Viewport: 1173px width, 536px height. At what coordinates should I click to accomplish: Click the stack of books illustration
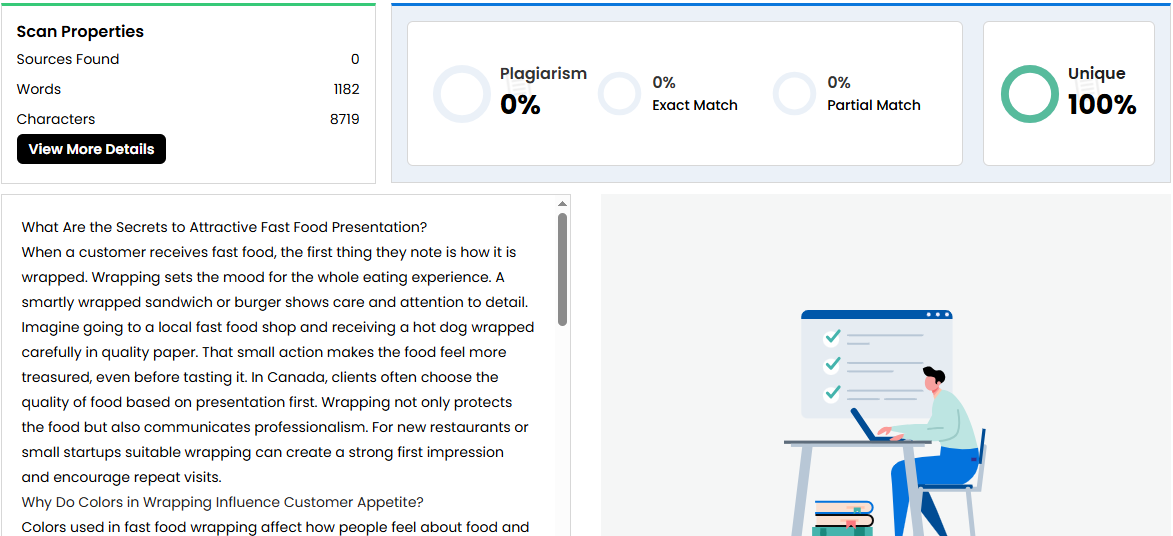click(x=843, y=517)
